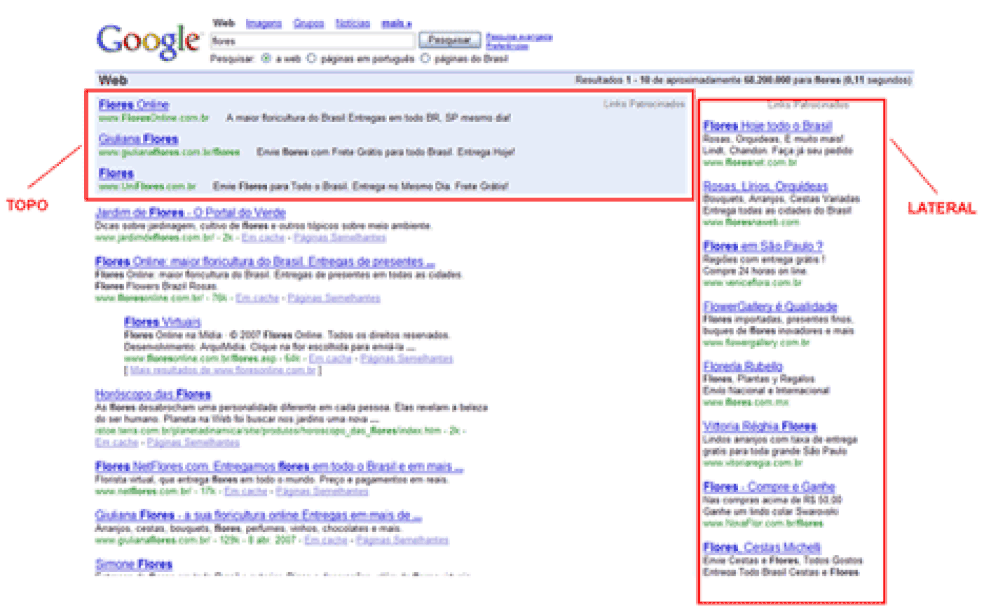Click the 'www.FloresOnline.com.br' green URL text

click(x=154, y=118)
